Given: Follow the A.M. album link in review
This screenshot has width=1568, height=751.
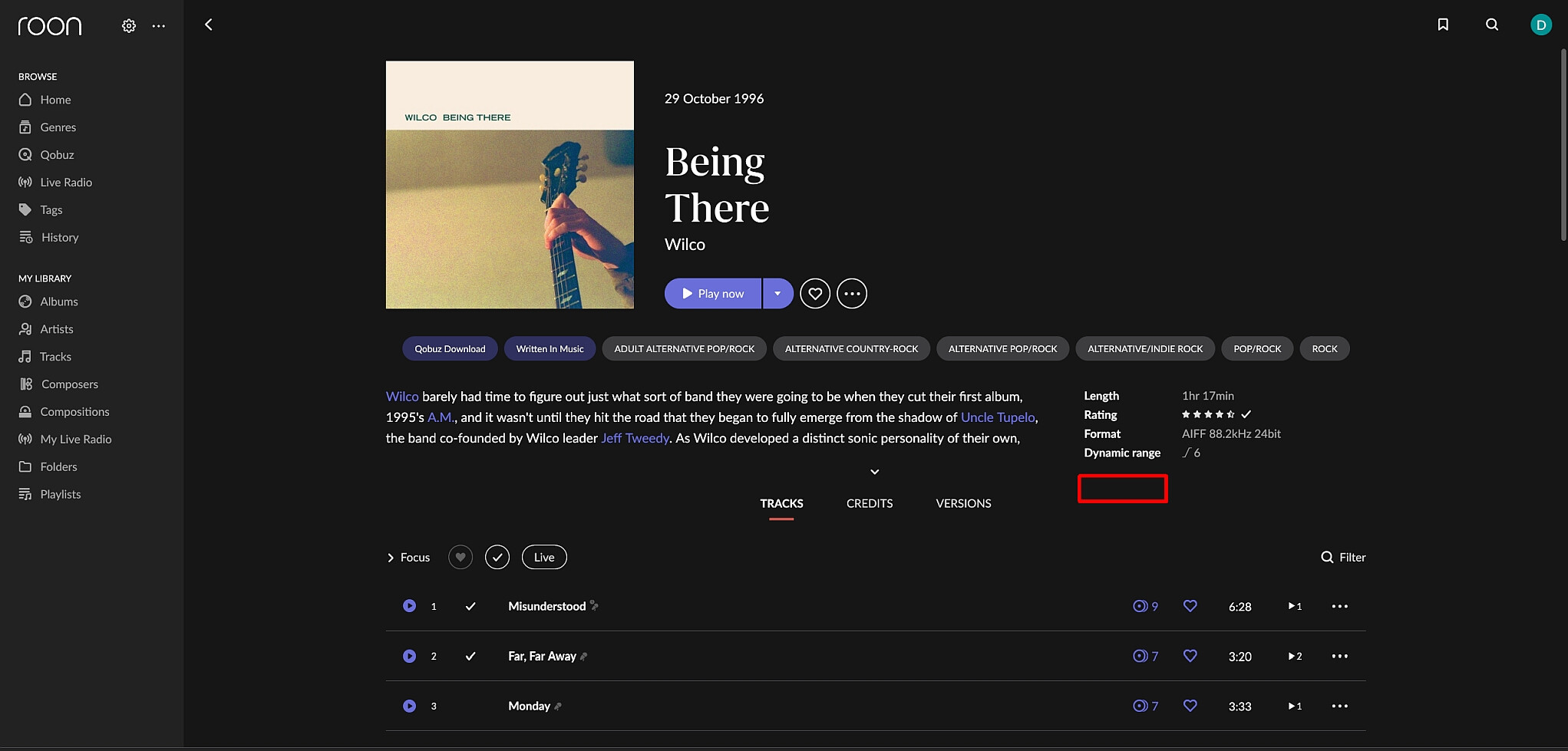Looking at the screenshot, I should (440, 418).
